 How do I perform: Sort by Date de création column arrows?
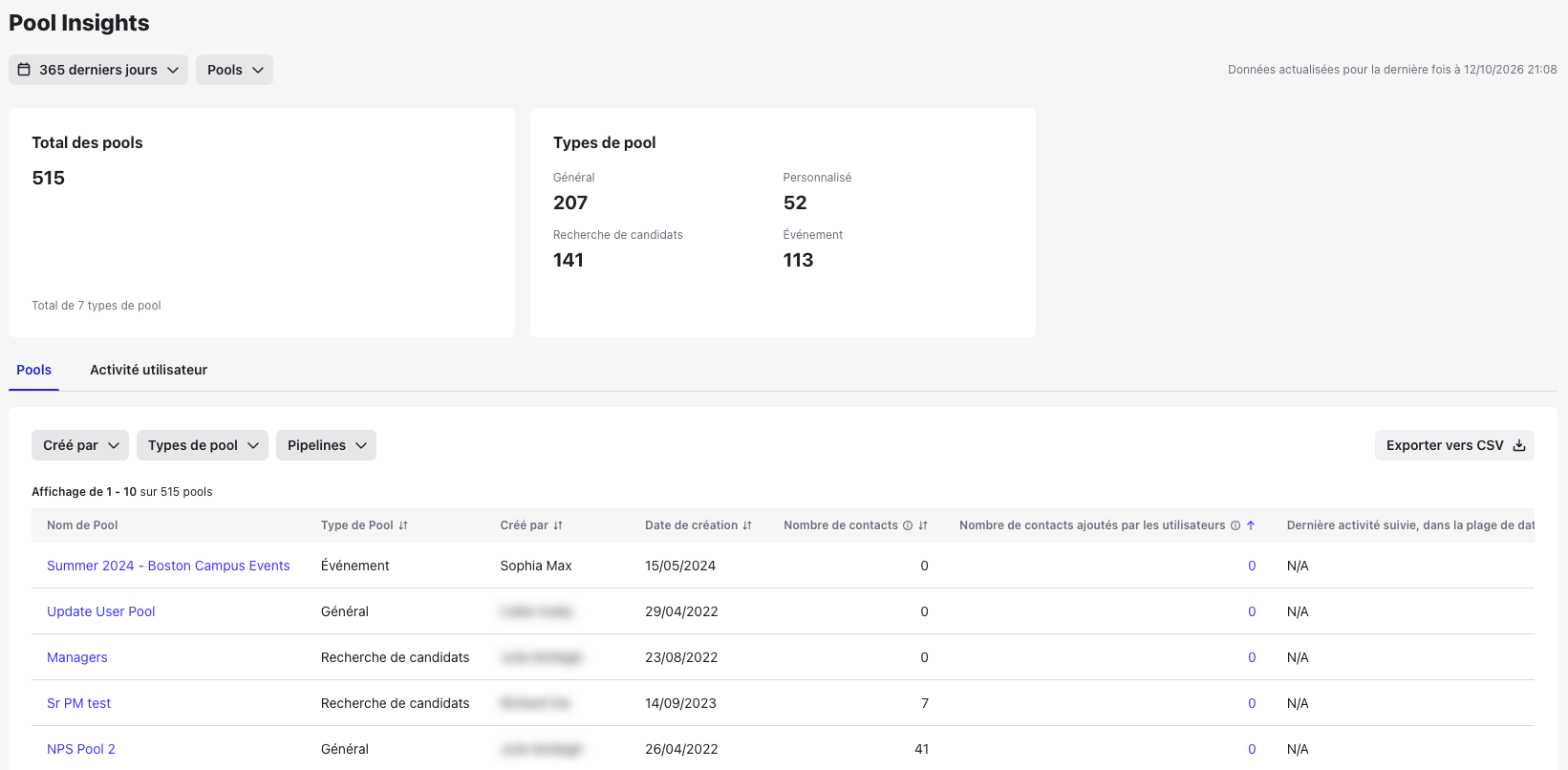(x=746, y=525)
